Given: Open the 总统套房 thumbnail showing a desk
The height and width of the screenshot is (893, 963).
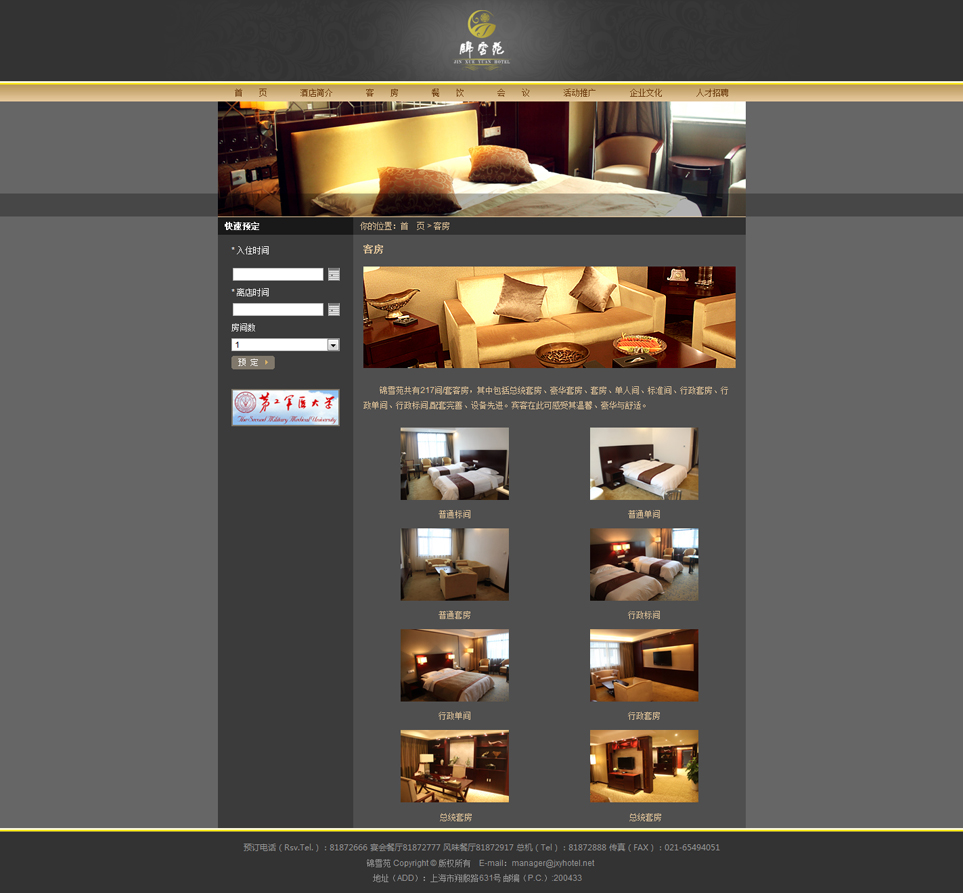Looking at the screenshot, I should [454, 766].
